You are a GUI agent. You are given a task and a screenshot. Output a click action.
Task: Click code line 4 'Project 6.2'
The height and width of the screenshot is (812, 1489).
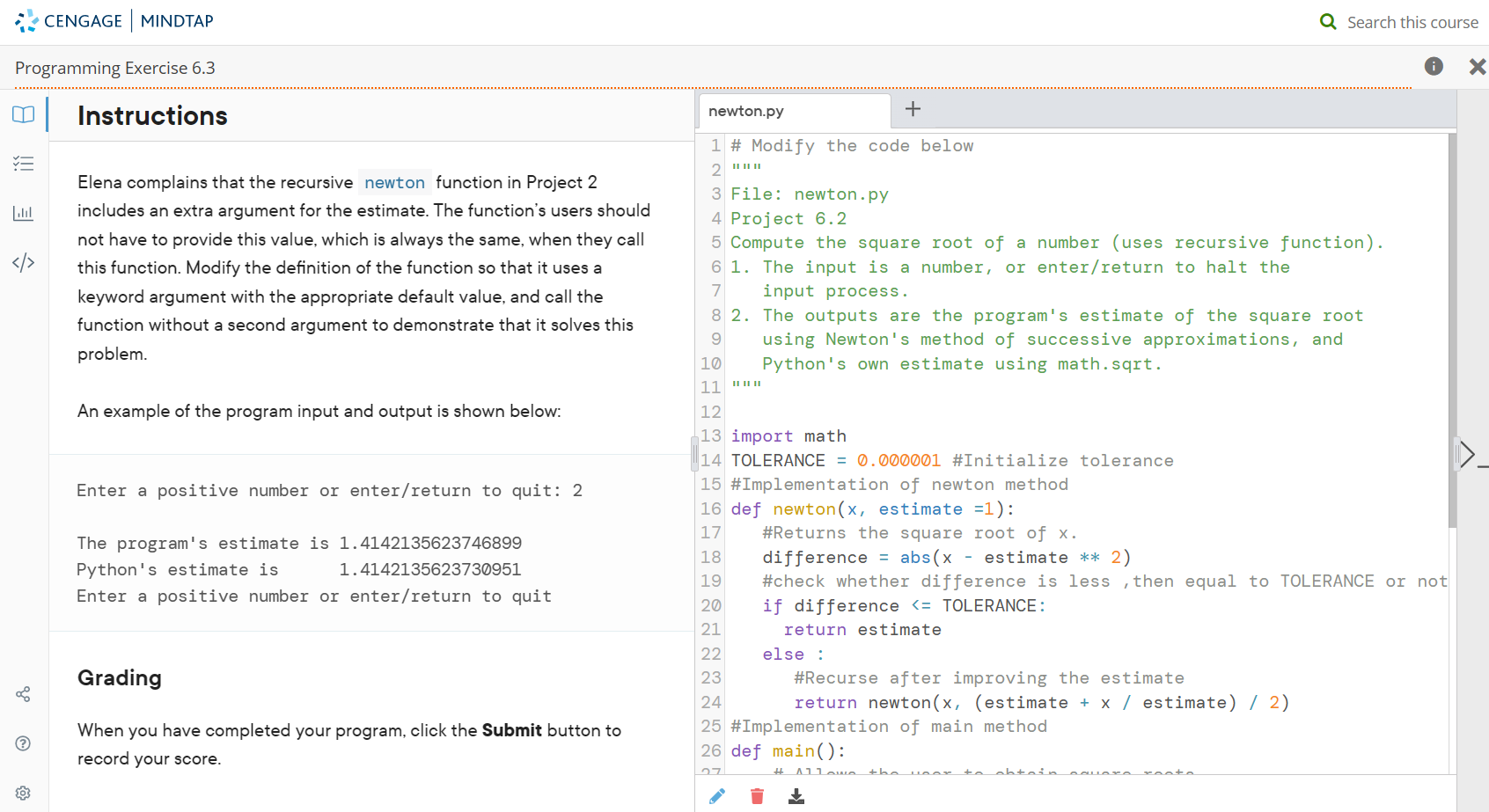point(789,218)
